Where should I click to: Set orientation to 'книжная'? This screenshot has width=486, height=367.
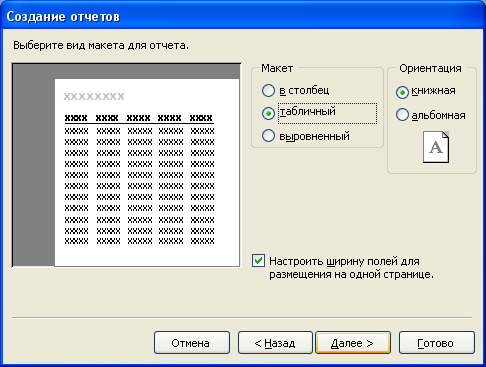click(x=402, y=92)
